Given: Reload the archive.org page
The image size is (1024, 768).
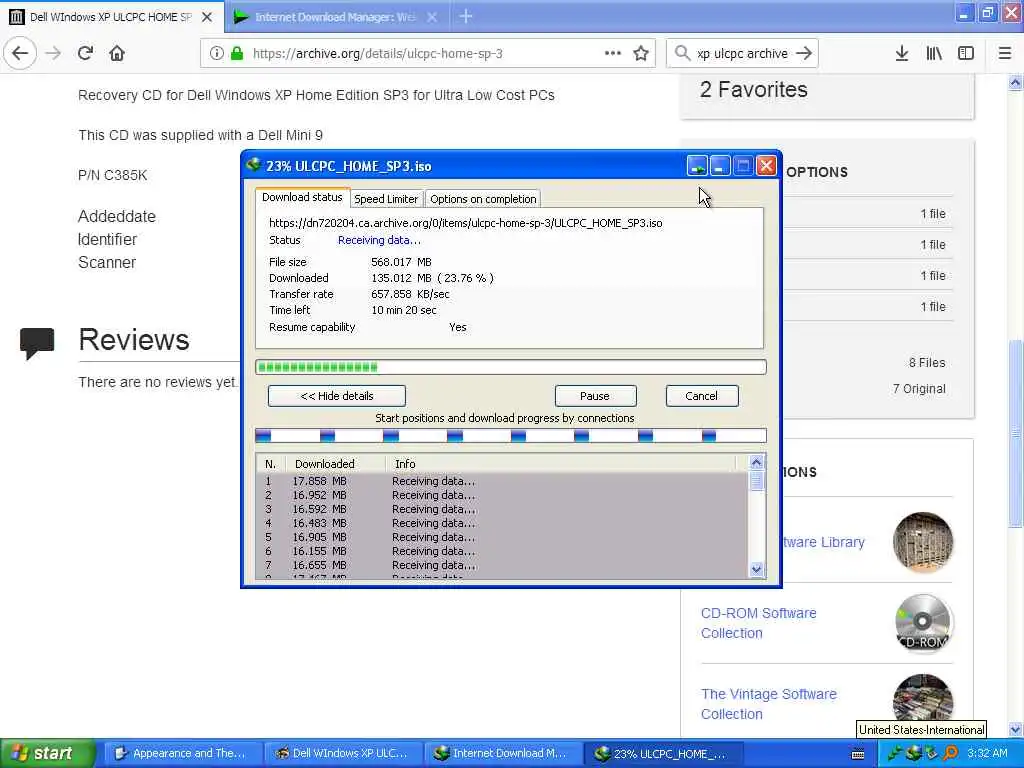Looking at the screenshot, I should (x=86, y=54).
